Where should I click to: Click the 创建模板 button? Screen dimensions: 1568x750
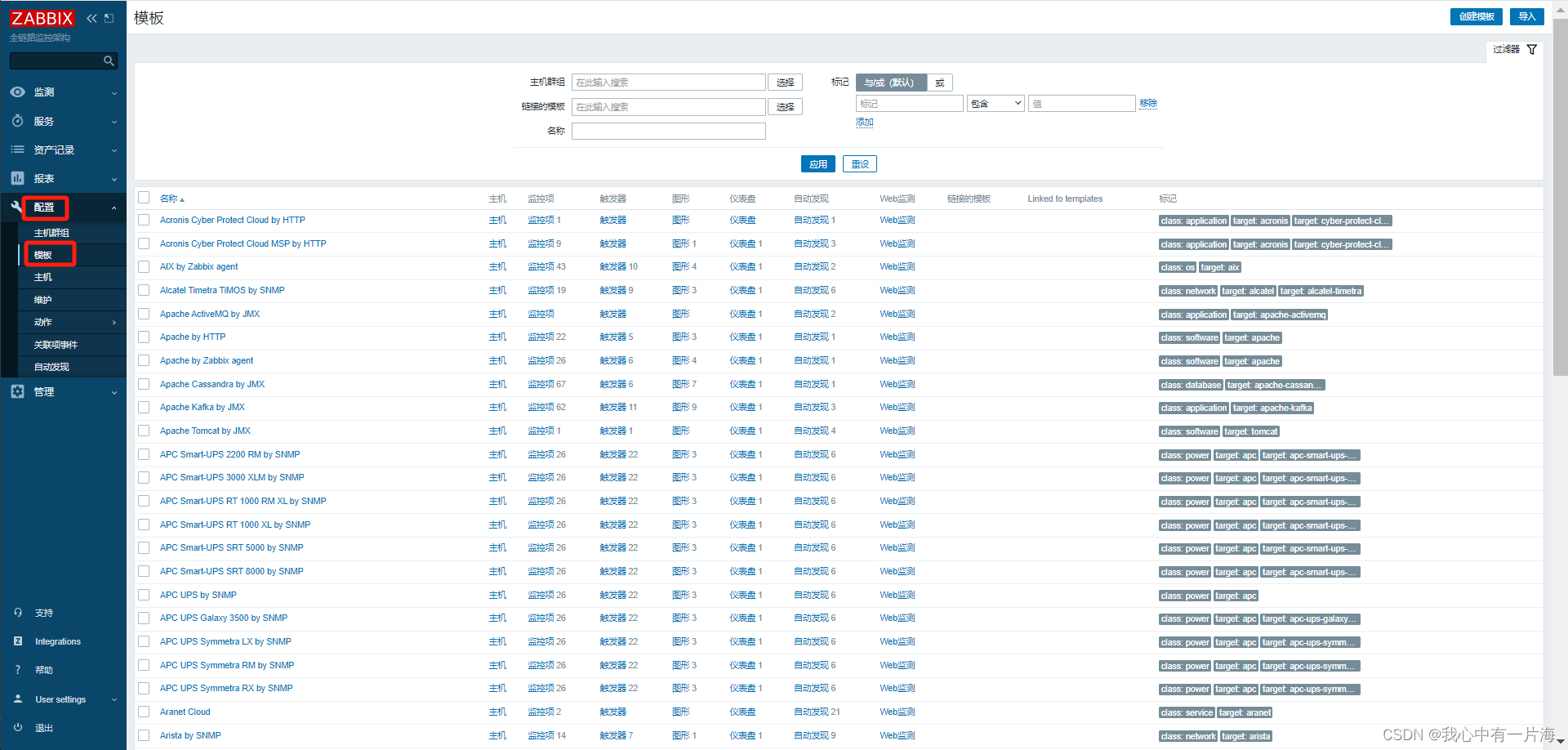click(x=1477, y=16)
